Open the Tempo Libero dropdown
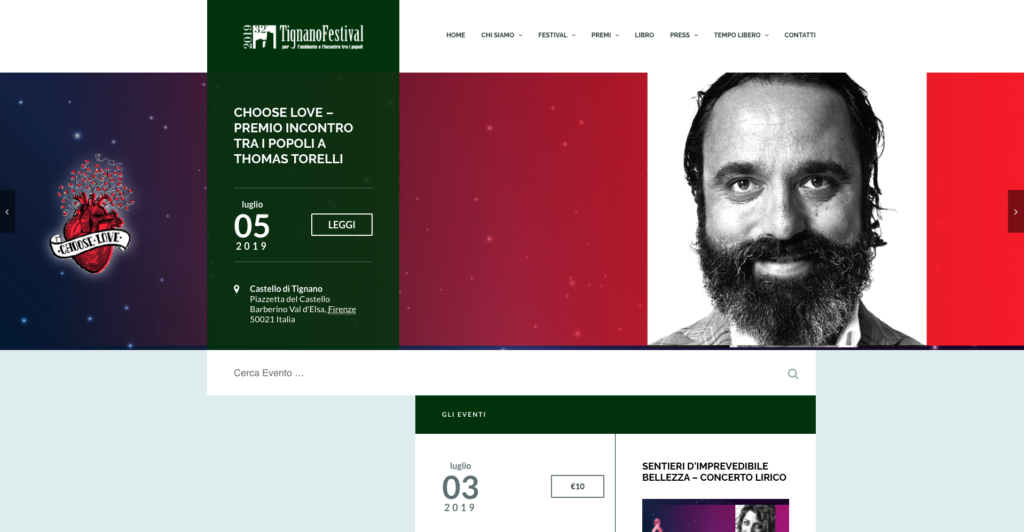This screenshot has width=1024, height=532. (x=741, y=35)
